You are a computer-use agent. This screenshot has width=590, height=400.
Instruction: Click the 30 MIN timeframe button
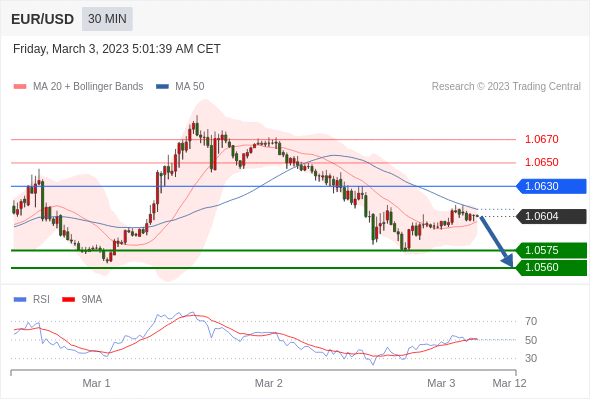click(x=107, y=19)
